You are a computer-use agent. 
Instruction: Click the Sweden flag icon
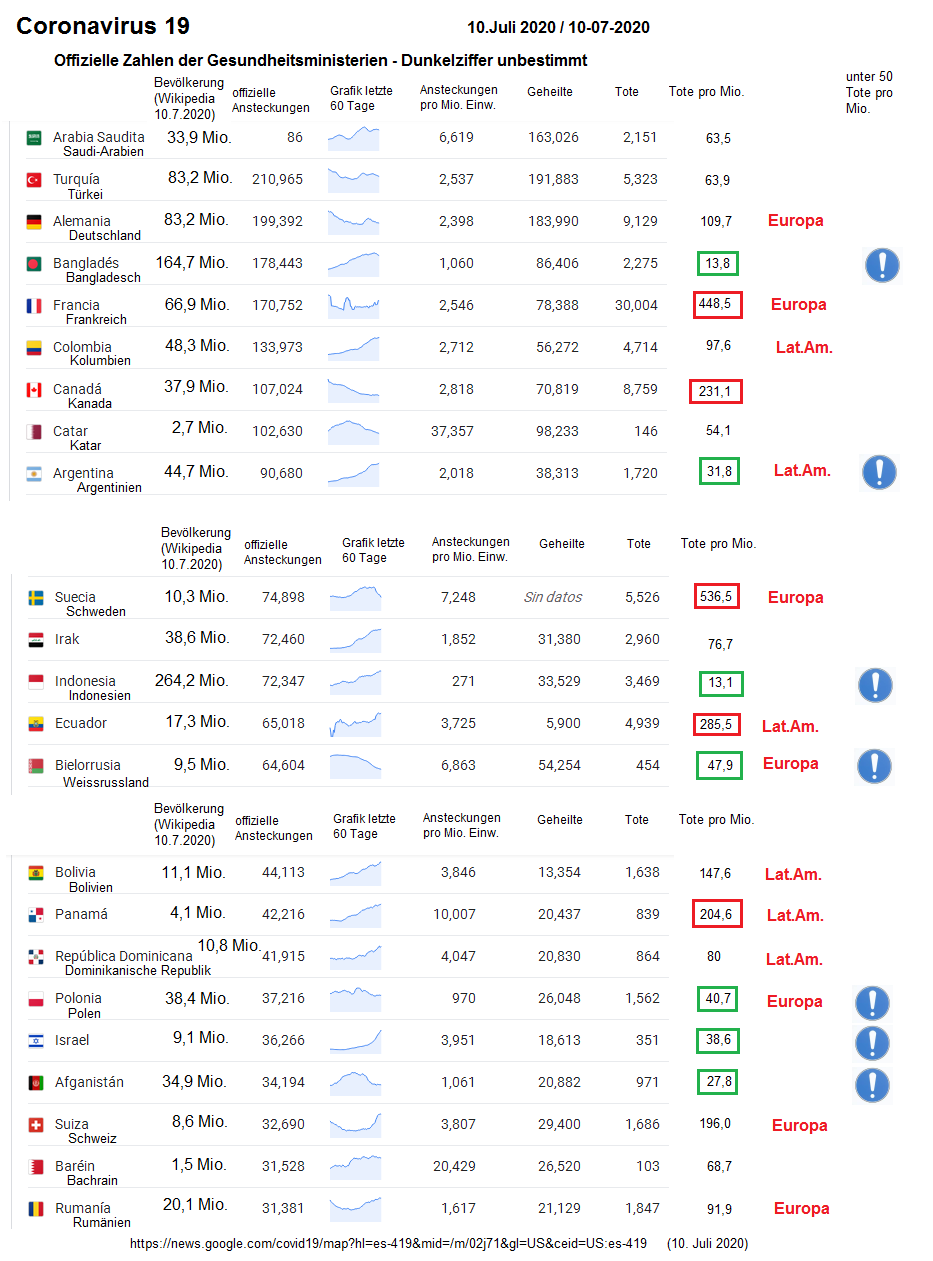coord(36,598)
